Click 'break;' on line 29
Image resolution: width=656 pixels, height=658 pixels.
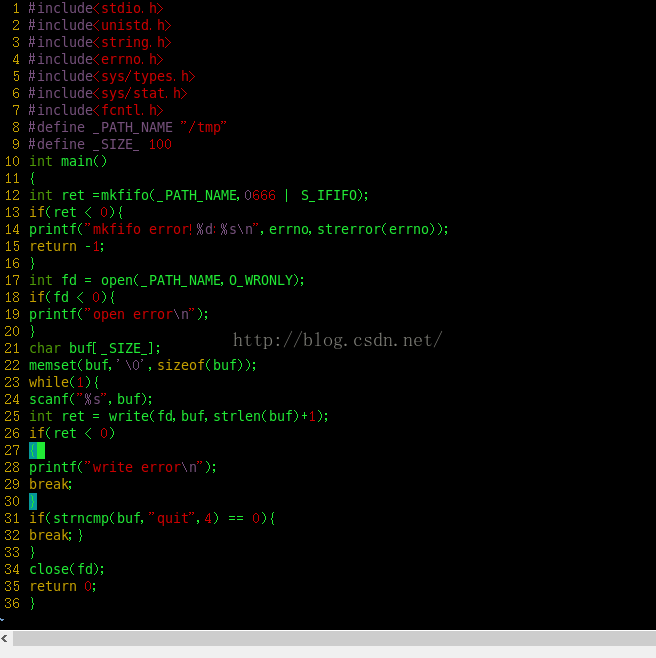click(51, 484)
